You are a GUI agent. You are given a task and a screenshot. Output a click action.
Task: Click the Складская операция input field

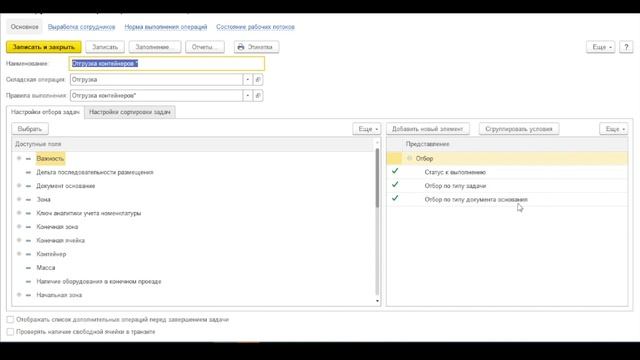(x=156, y=80)
